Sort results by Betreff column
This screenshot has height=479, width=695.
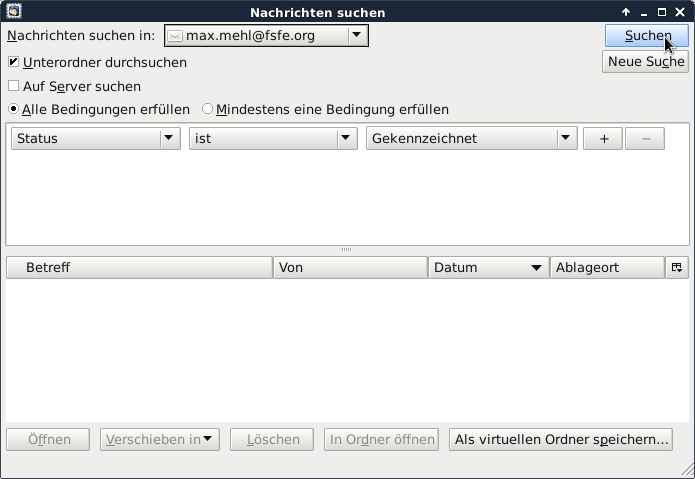point(140,268)
